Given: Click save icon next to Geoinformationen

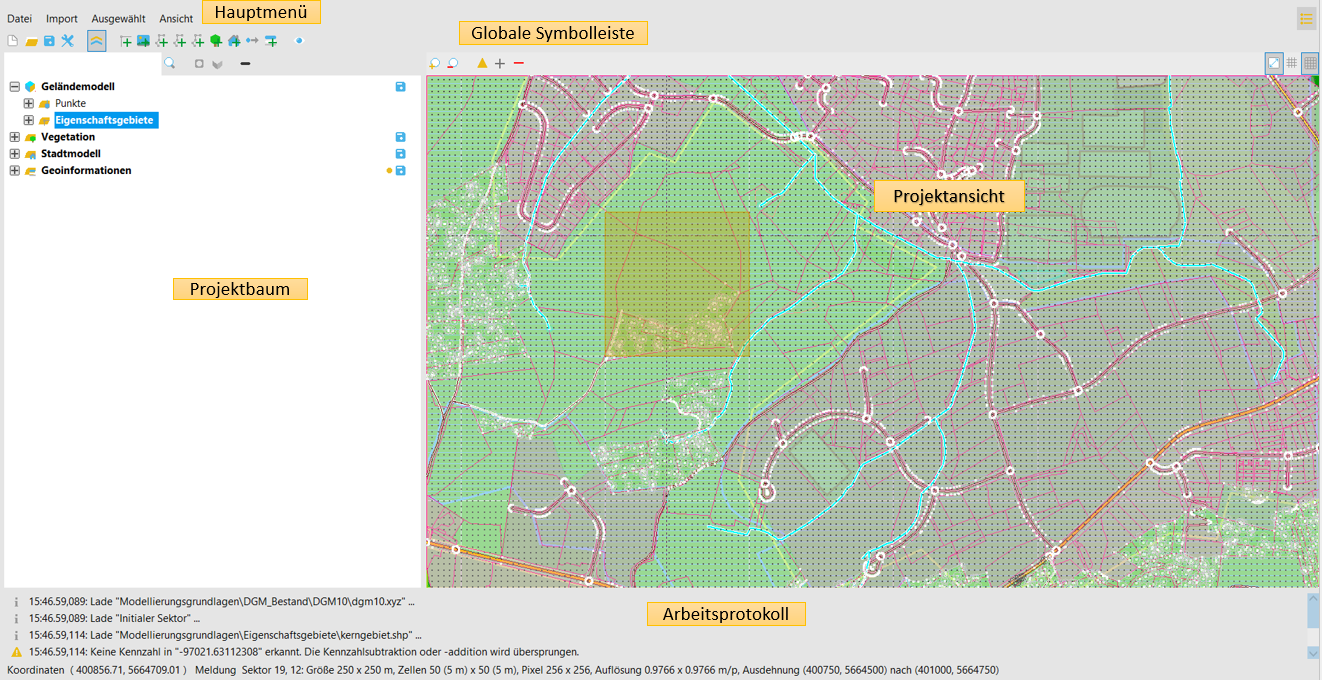Looking at the screenshot, I should pos(400,171).
